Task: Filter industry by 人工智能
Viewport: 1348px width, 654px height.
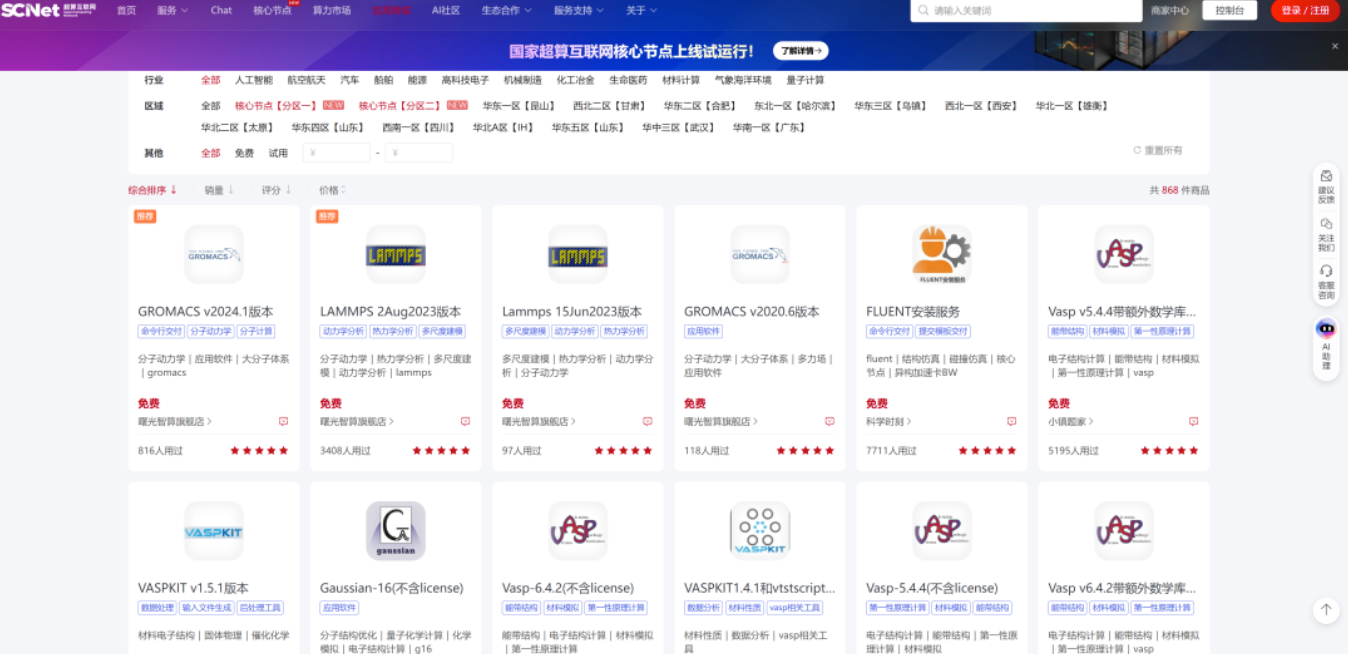Action: point(253,80)
